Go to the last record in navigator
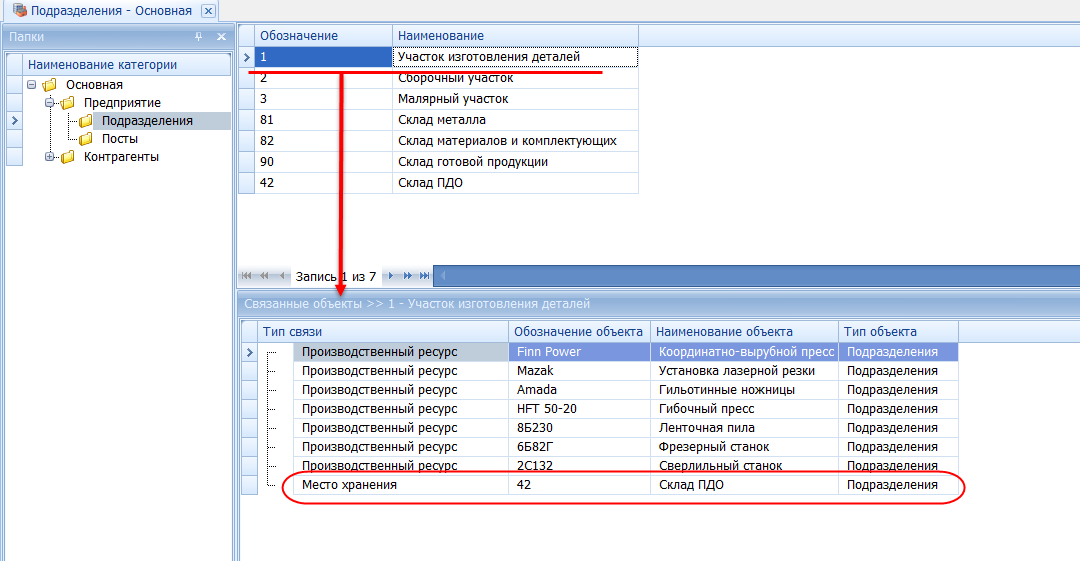The width and height of the screenshot is (1080, 561). pos(425,275)
